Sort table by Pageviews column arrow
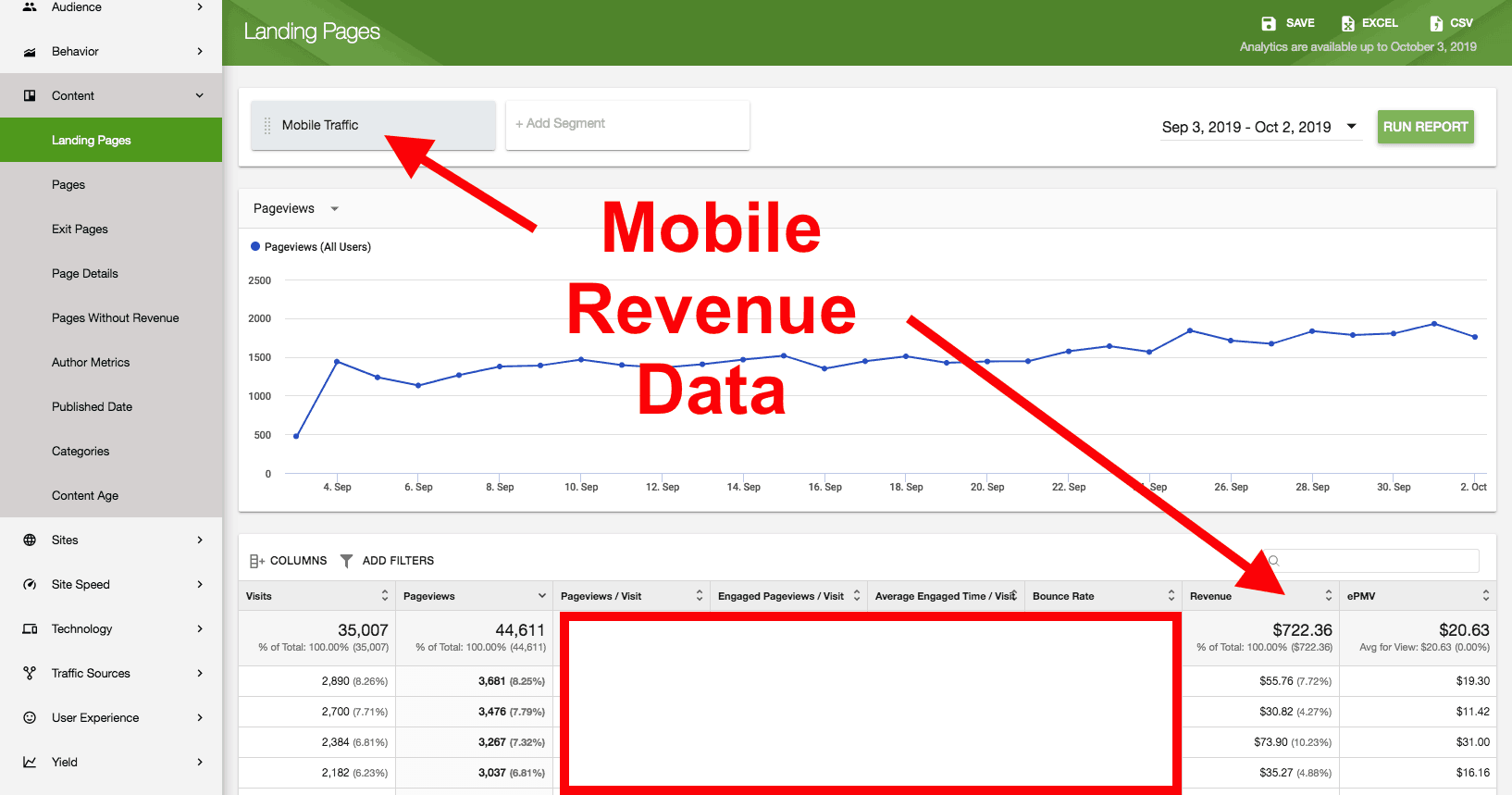The height and width of the screenshot is (795, 1512). tap(542, 596)
